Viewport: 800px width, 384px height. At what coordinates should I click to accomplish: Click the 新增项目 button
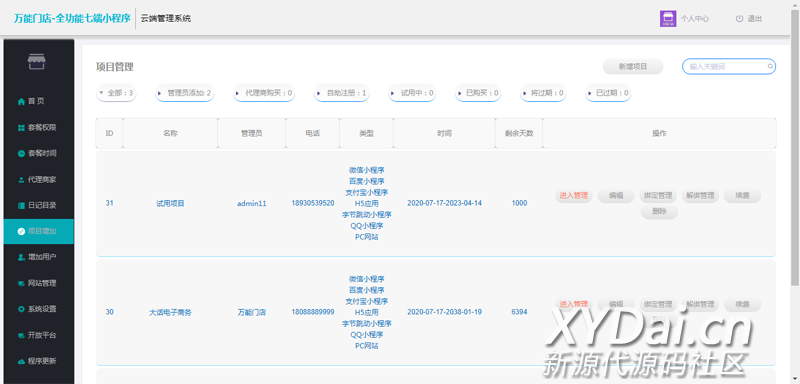point(633,67)
